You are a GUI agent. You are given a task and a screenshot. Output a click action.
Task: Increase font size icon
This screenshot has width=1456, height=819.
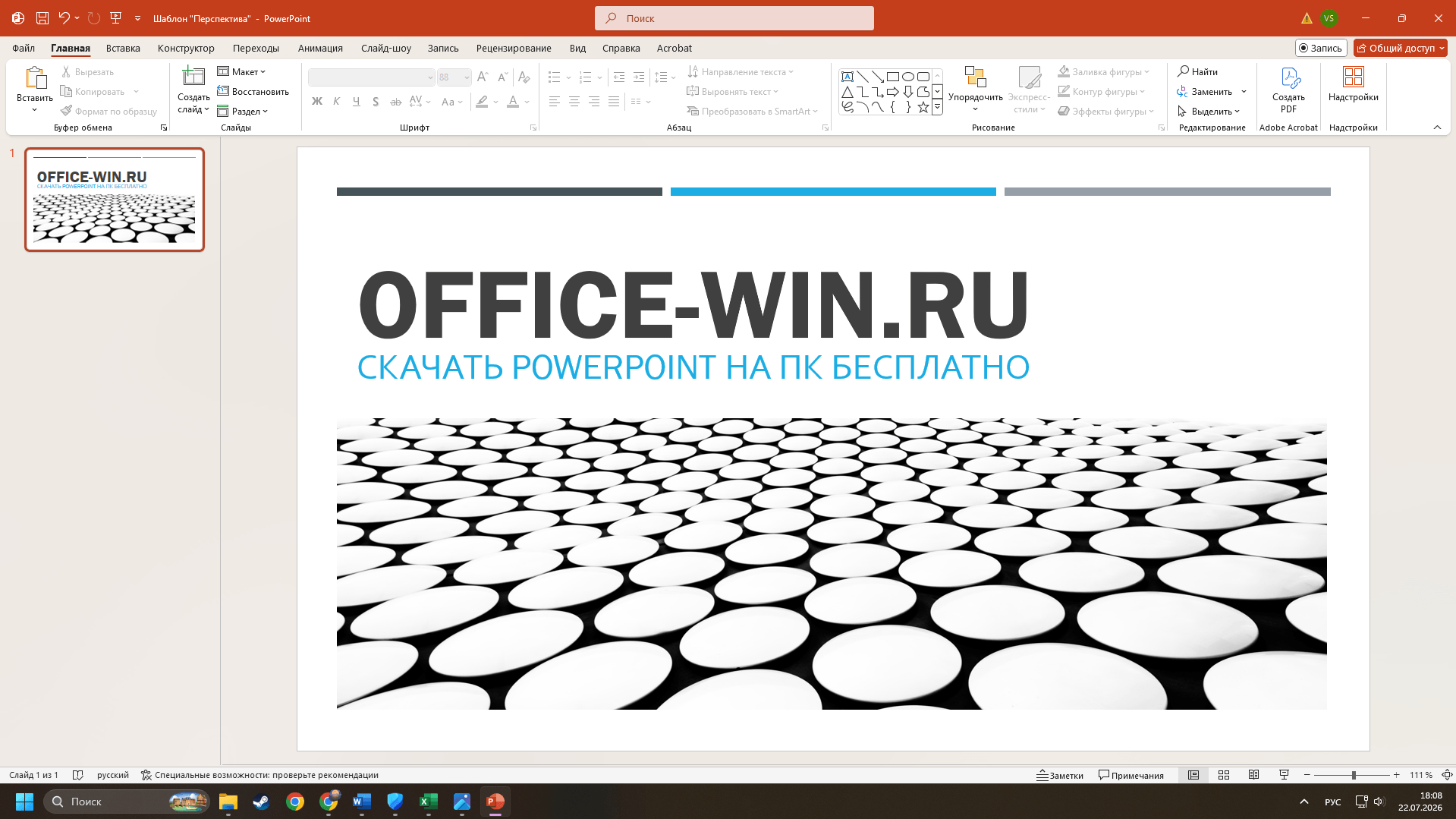(483, 77)
